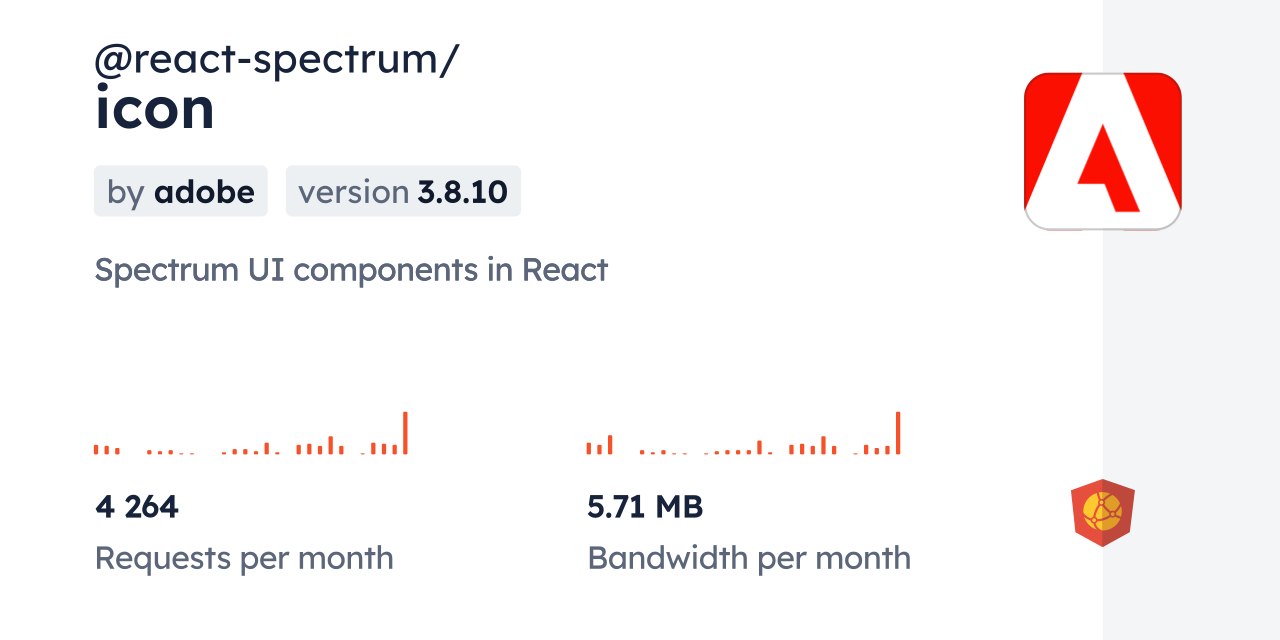Click the '5.71 MB' bandwidth value
Screen dimensions: 1280x640
point(645,507)
